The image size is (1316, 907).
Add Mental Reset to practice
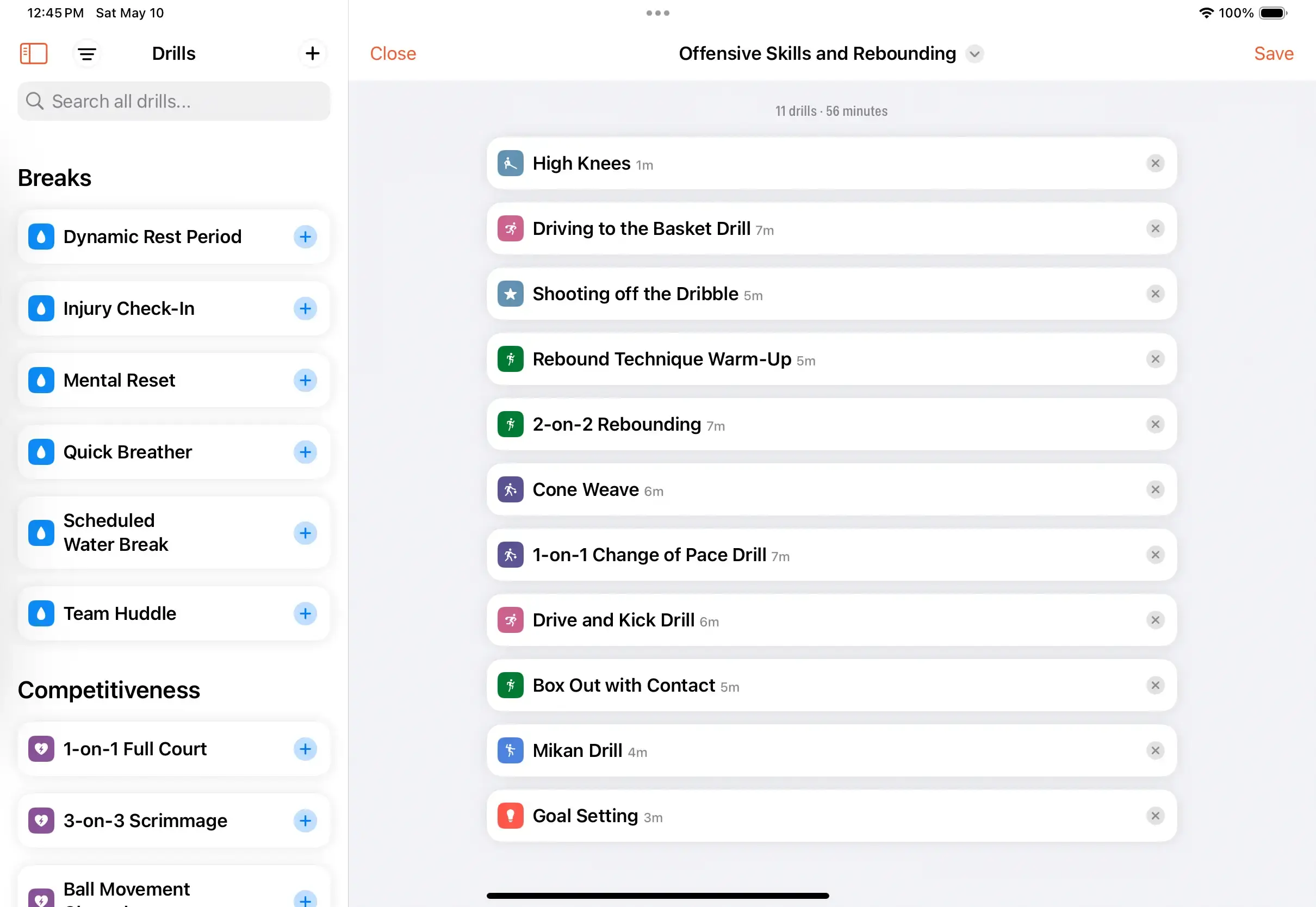coord(305,380)
